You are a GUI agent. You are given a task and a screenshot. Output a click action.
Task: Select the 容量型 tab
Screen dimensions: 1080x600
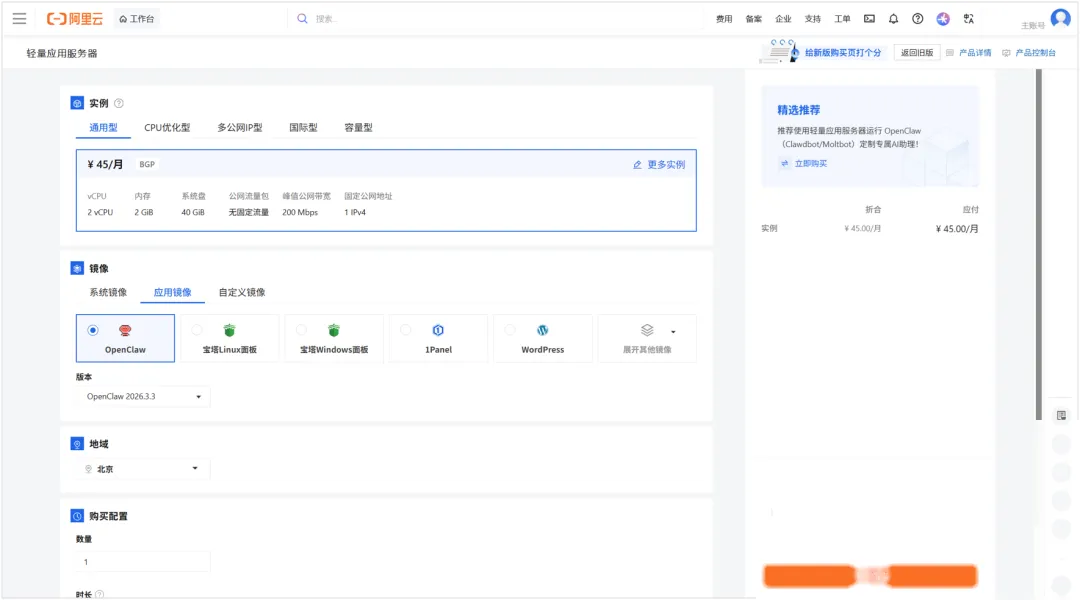pos(358,127)
